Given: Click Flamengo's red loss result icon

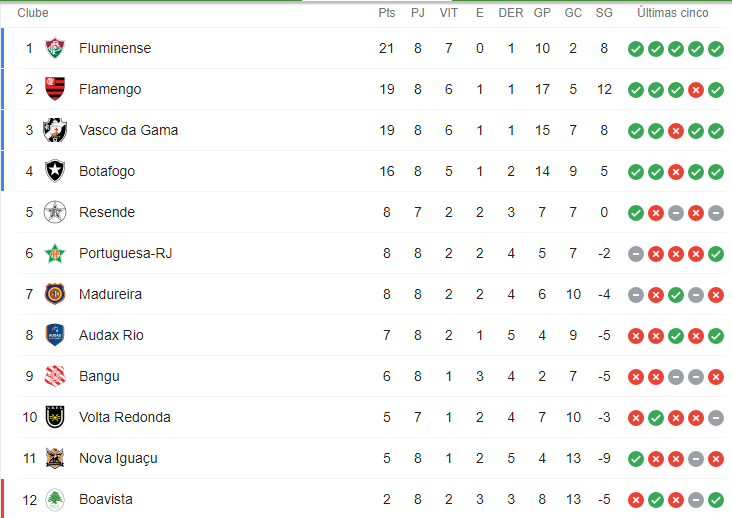Looking at the screenshot, I should click(x=696, y=90).
